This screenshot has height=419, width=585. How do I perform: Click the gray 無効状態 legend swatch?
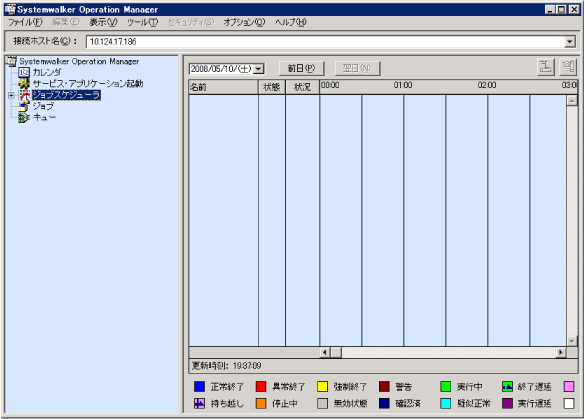[x=322, y=403]
